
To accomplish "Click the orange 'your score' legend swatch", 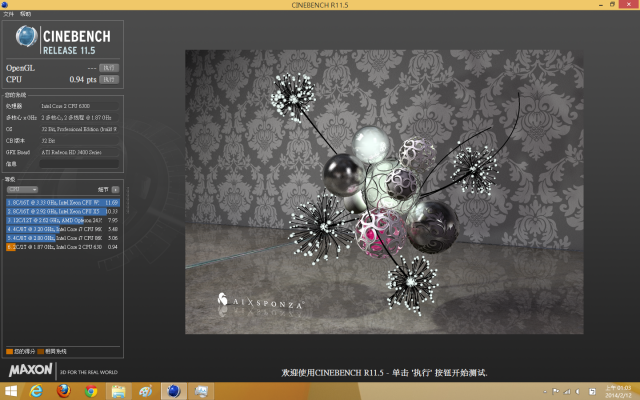I will coord(9,351).
